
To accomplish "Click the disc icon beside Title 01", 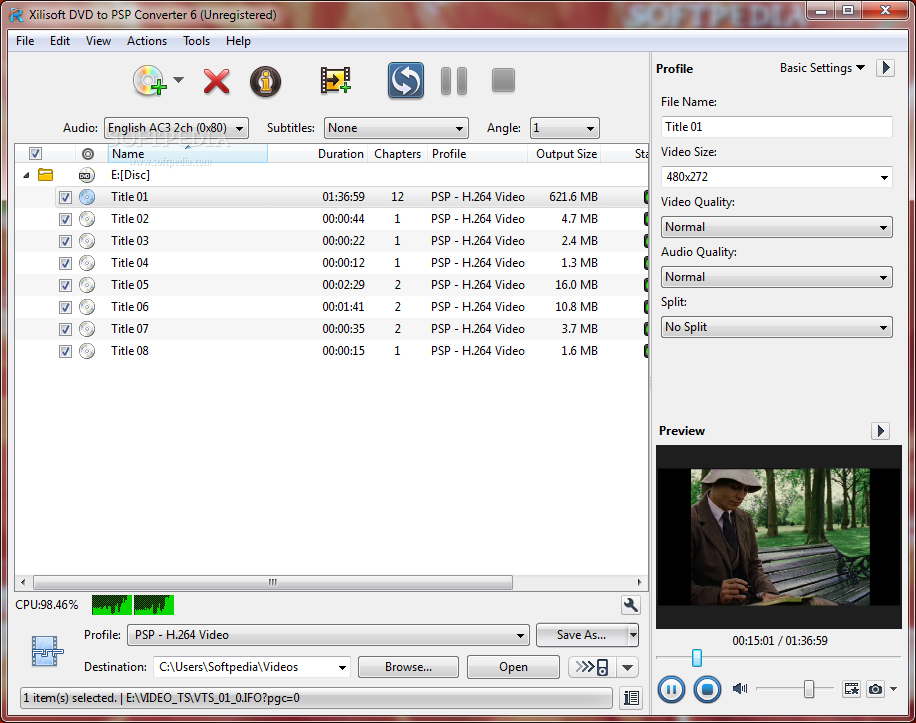I will [87, 197].
